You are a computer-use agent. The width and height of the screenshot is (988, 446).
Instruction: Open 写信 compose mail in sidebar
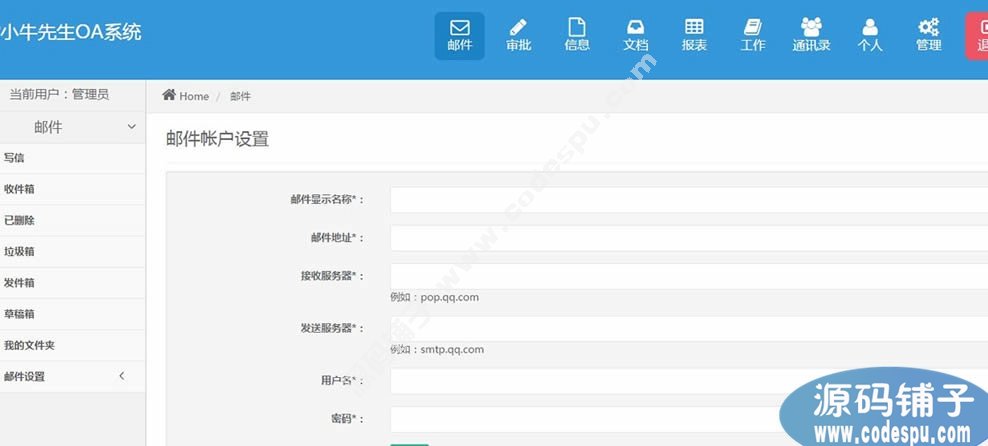(x=72, y=158)
